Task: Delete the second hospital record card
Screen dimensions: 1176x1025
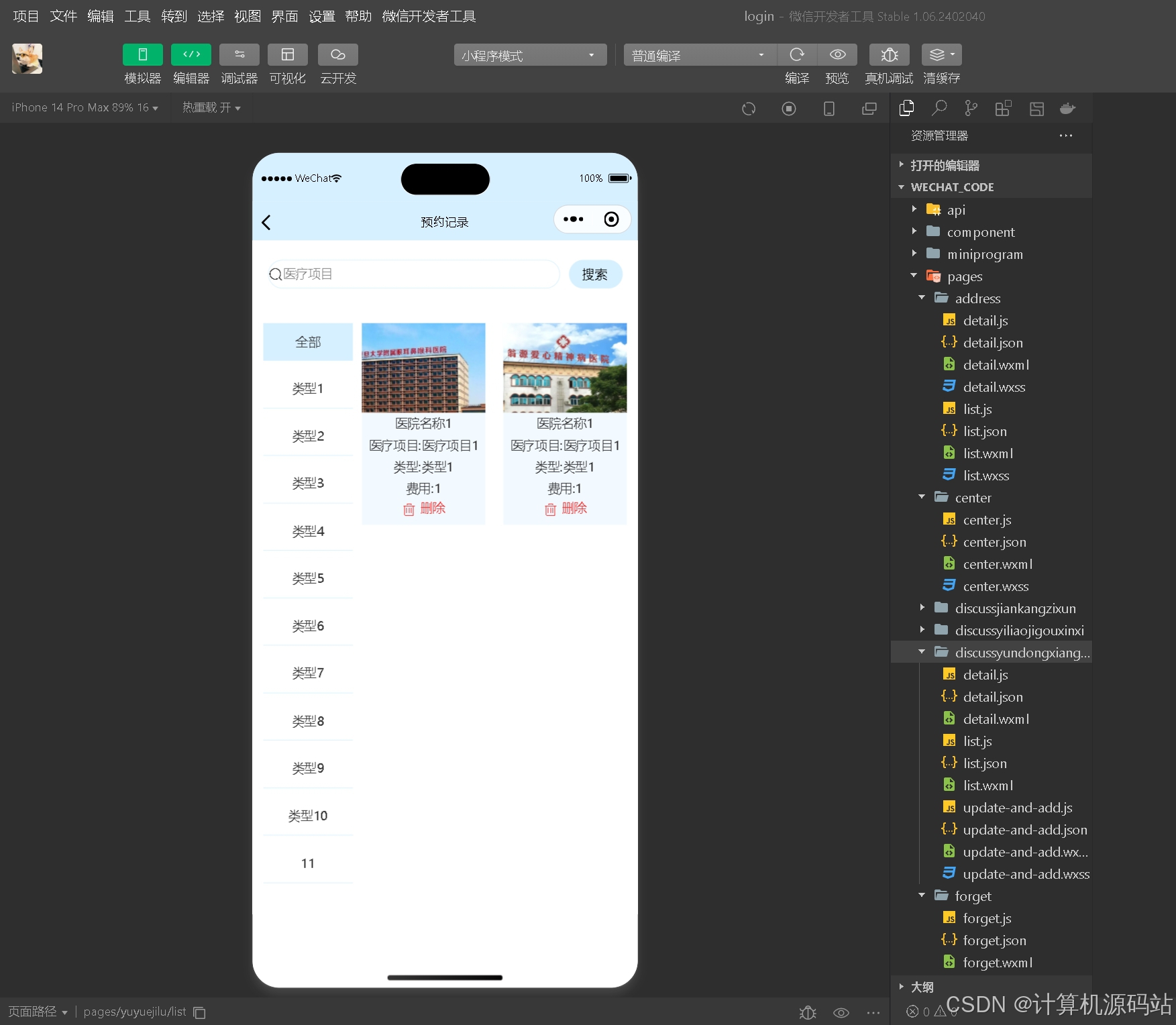Action: pyautogui.click(x=566, y=508)
